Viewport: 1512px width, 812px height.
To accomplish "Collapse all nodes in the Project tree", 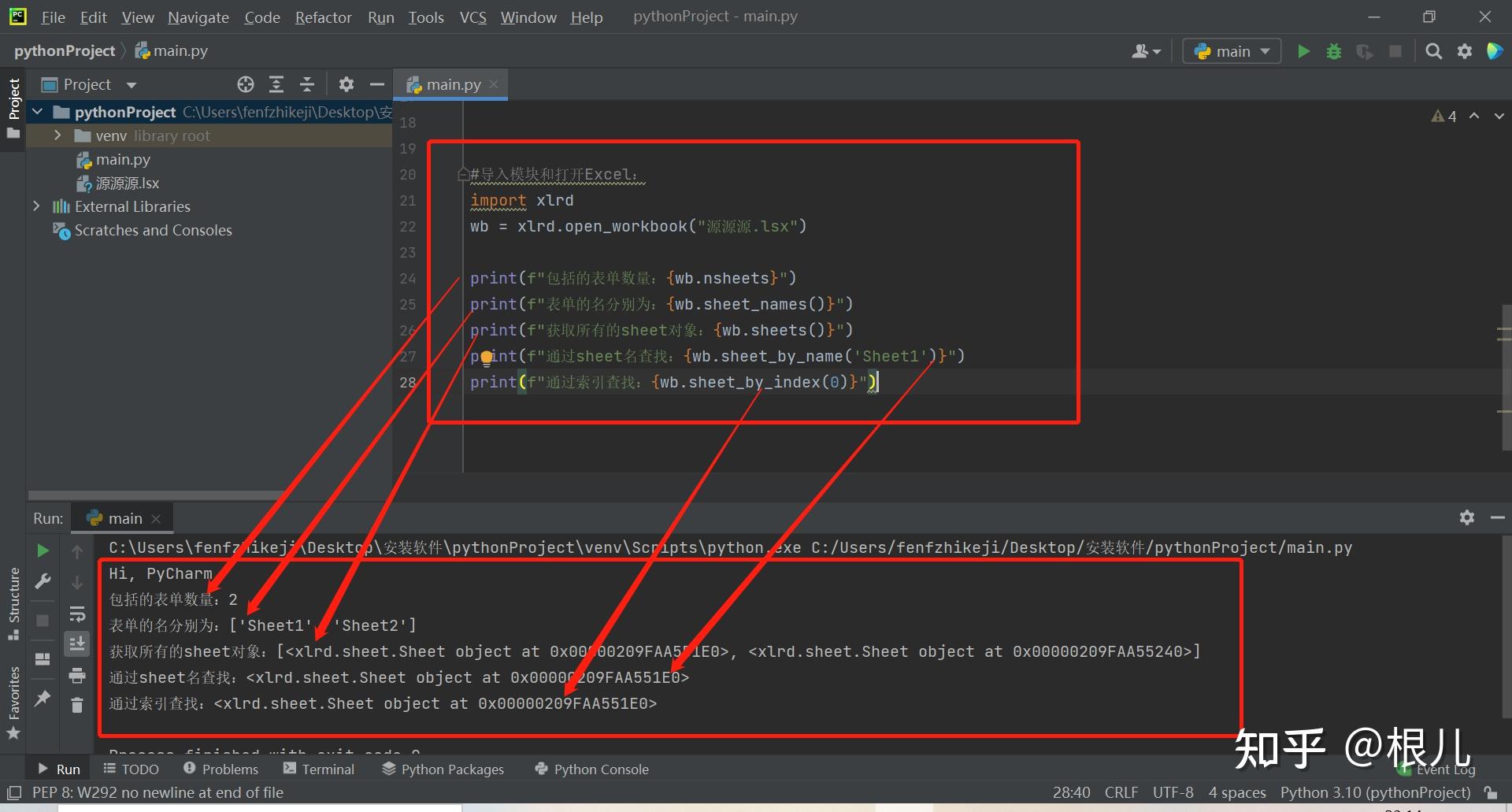I will pyautogui.click(x=307, y=84).
